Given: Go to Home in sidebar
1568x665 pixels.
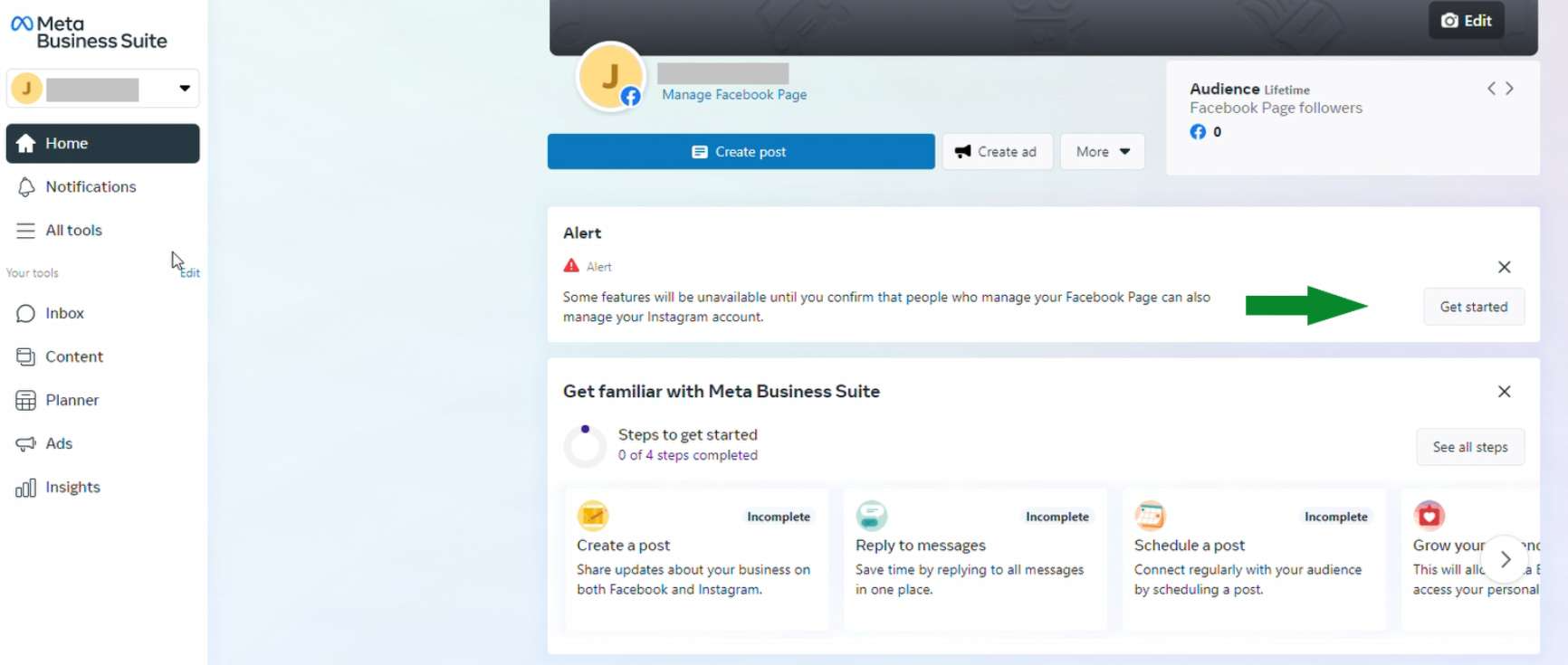Looking at the screenshot, I should [102, 144].
